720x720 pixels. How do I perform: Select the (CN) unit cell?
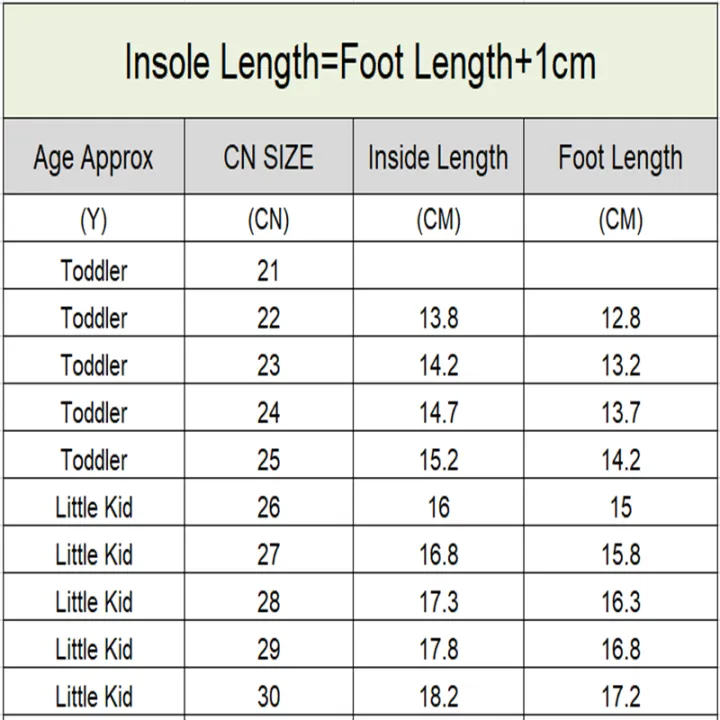(269, 219)
